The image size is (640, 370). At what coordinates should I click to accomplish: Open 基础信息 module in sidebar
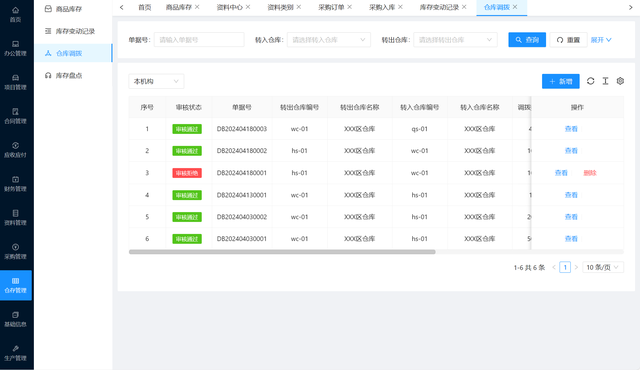pos(16,319)
